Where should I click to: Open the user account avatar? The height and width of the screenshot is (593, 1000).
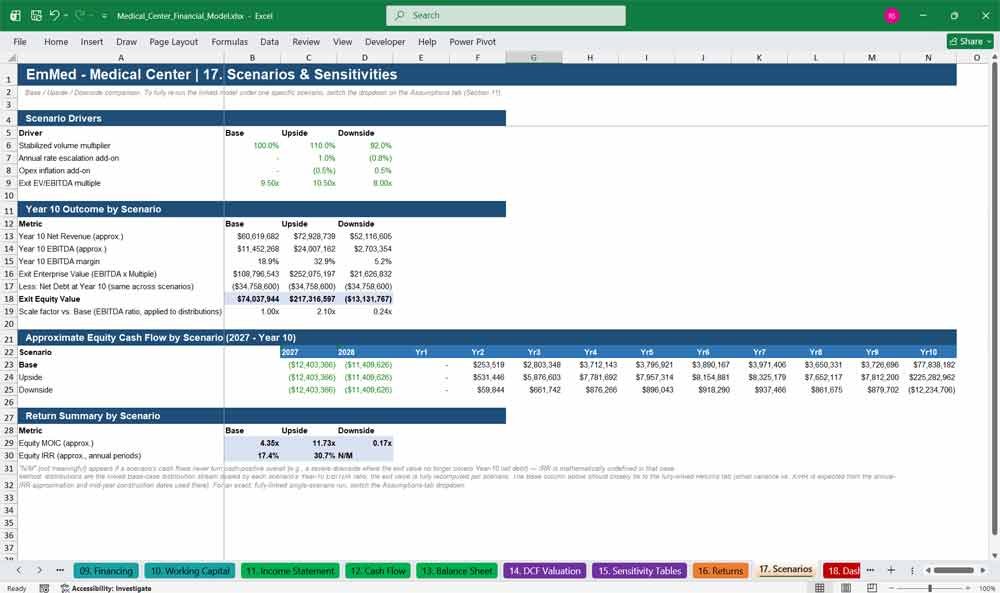click(x=892, y=16)
